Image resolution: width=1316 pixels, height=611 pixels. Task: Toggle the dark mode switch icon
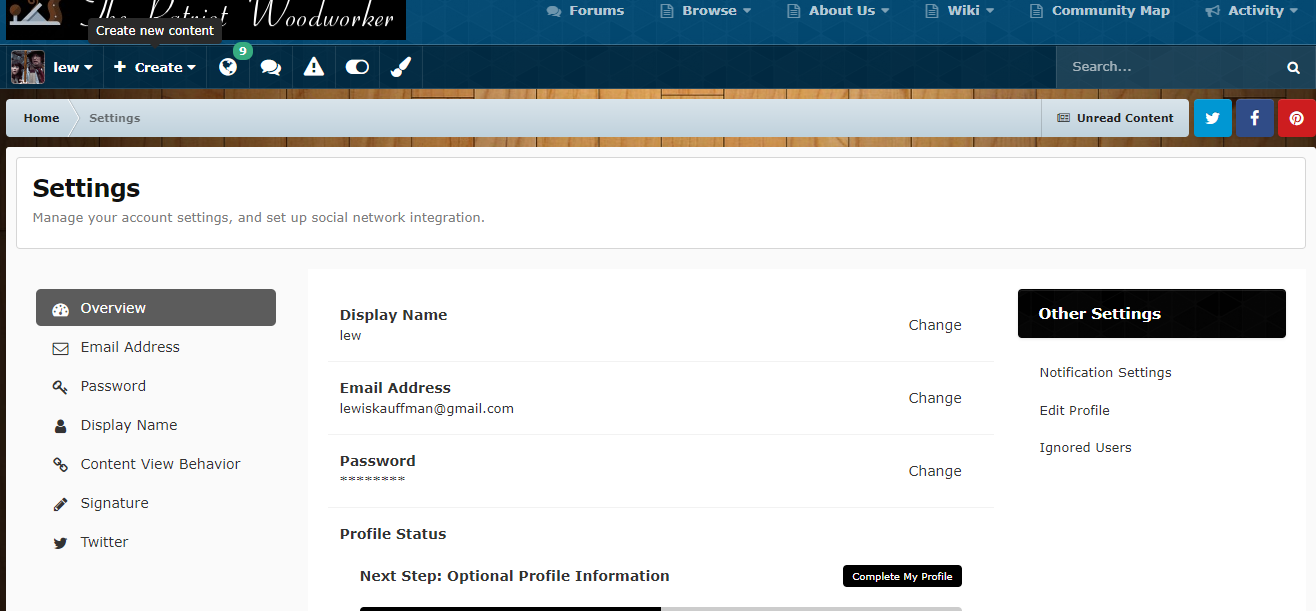pos(356,67)
